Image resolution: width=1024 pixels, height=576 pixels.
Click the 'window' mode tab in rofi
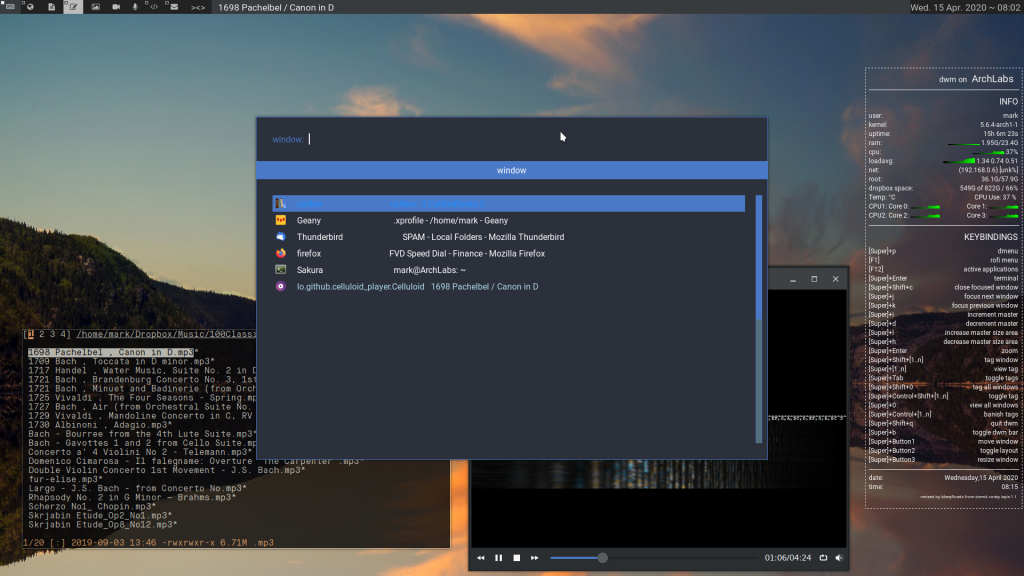(511, 170)
